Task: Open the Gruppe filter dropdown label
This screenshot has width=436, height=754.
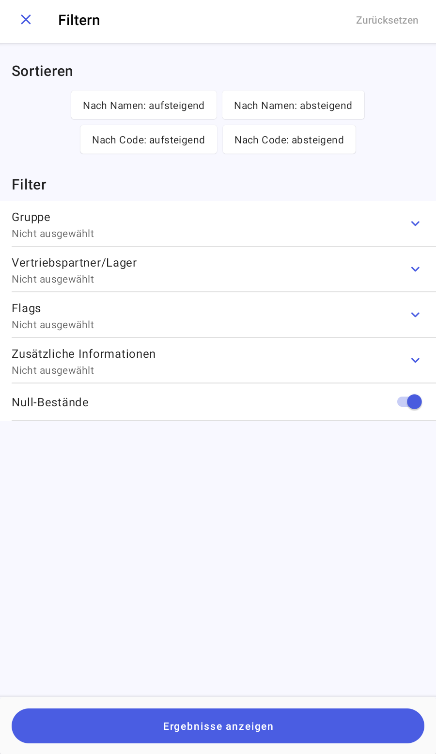Action: (x=31, y=217)
